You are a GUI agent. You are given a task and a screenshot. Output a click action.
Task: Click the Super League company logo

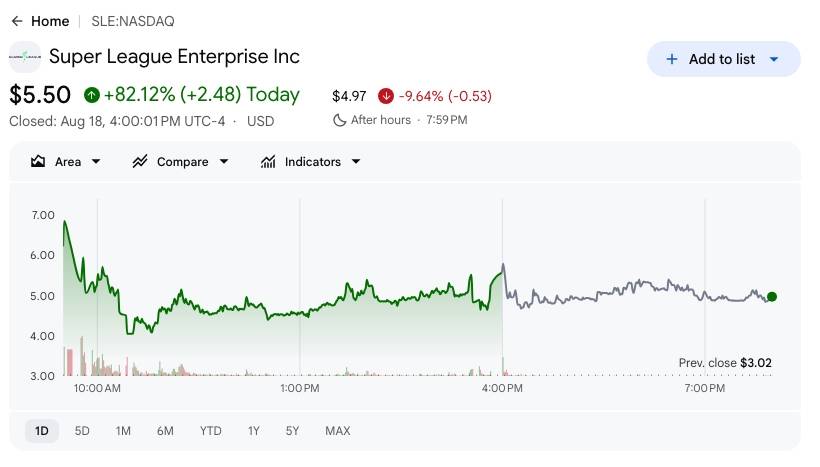25,56
